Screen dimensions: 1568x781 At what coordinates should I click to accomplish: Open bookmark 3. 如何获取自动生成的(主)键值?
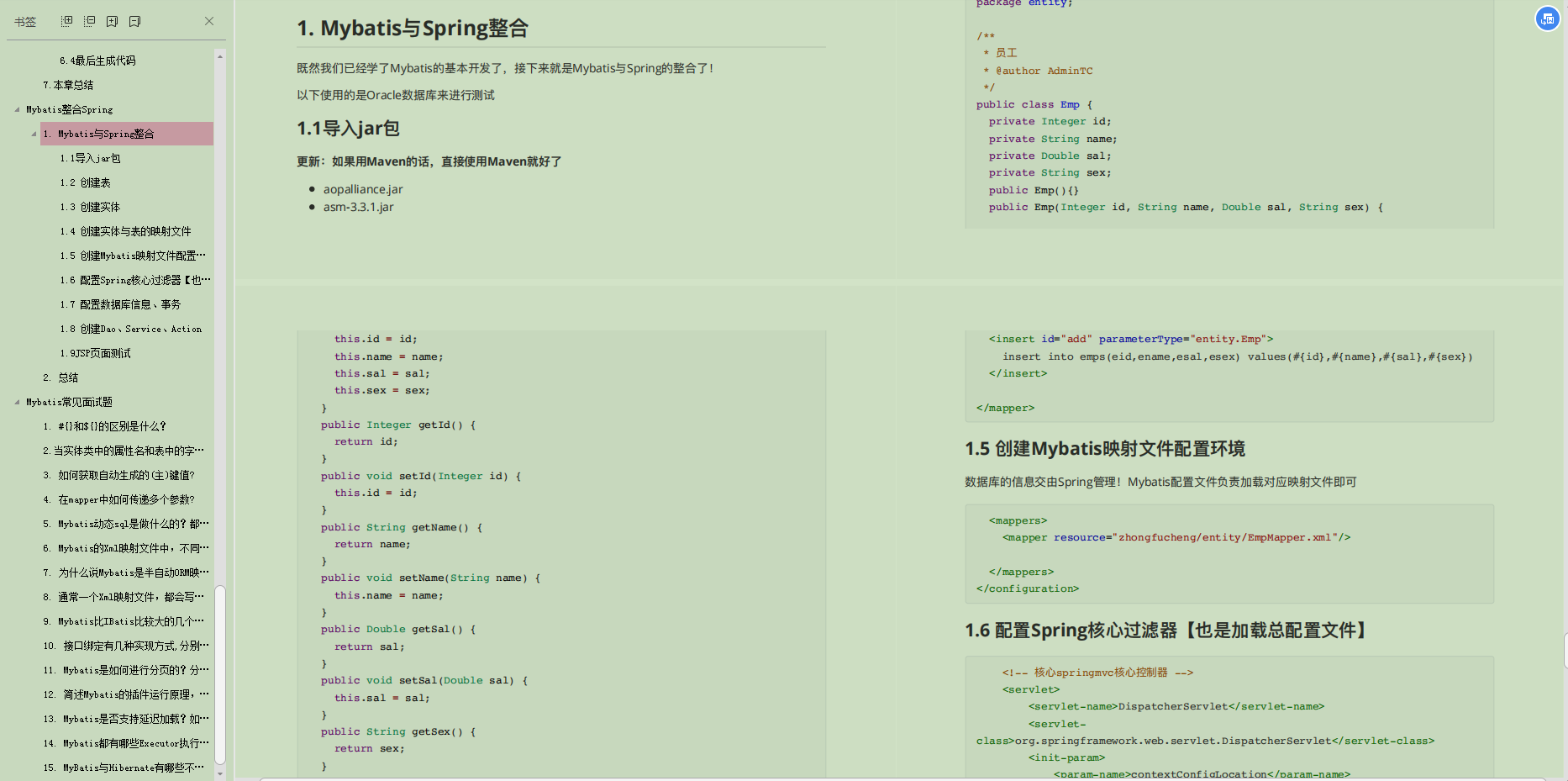[x=118, y=475]
